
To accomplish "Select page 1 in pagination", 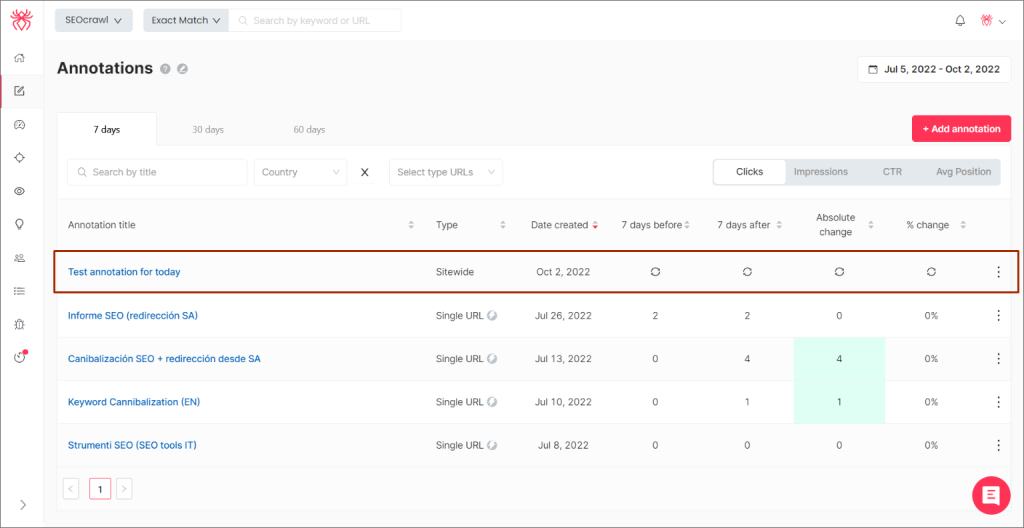I will [100, 489].
